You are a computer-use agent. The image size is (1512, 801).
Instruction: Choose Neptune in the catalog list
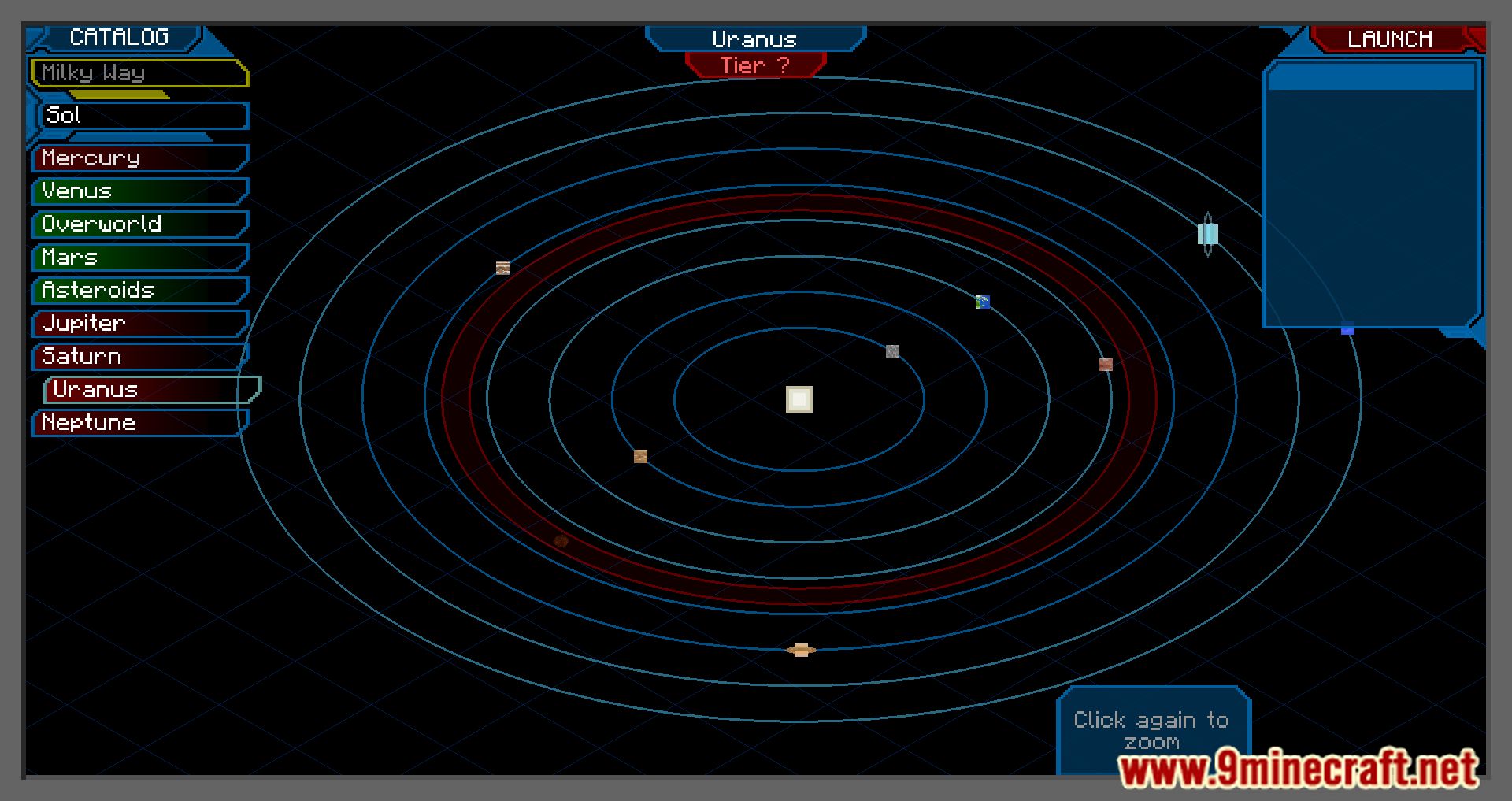pyautogui.click(x=140, y=423)
